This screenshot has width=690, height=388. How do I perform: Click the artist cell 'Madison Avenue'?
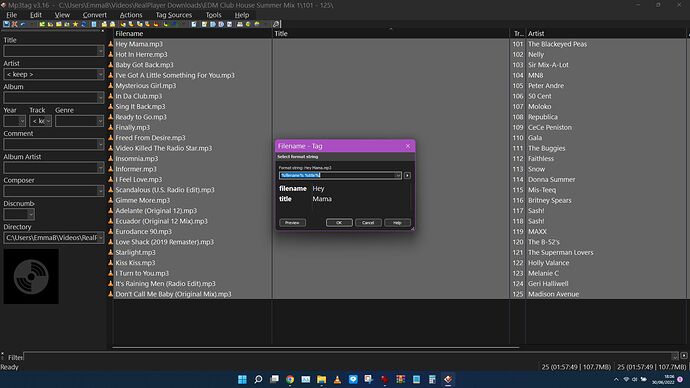(554, 294)
